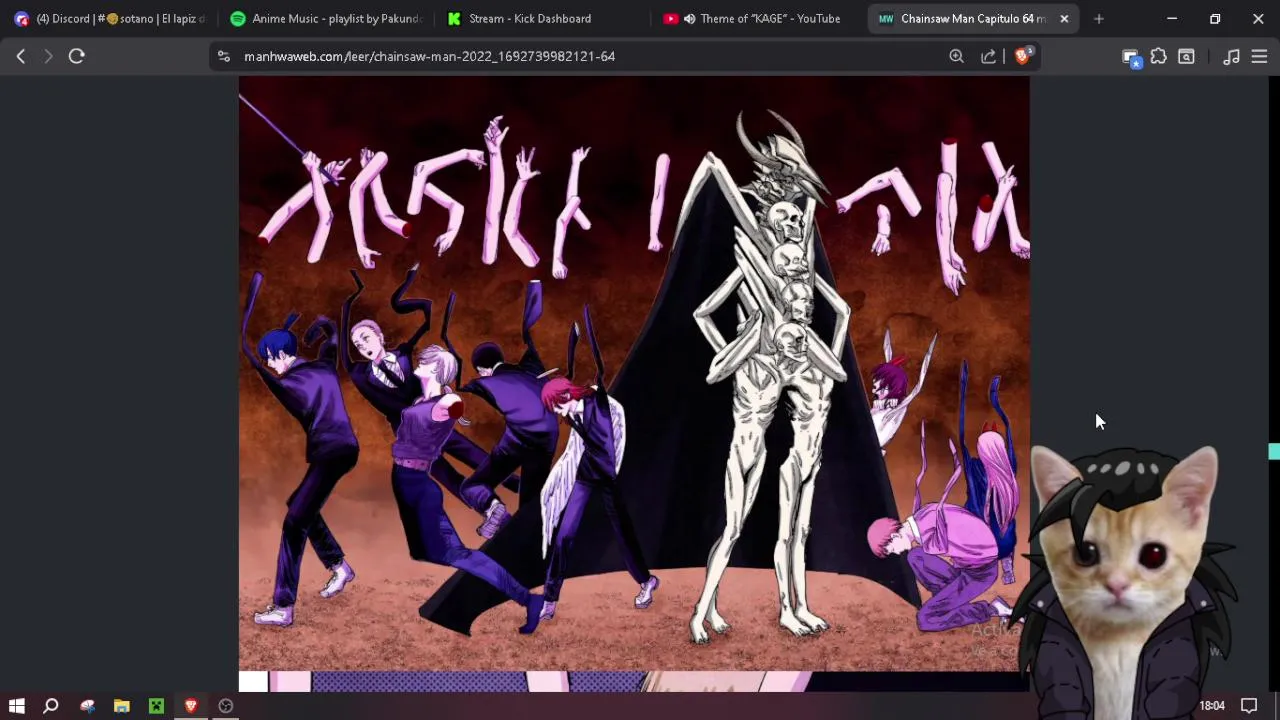
Task: Open Brave Shields lion icon
Action: (x=1022, y=56)
